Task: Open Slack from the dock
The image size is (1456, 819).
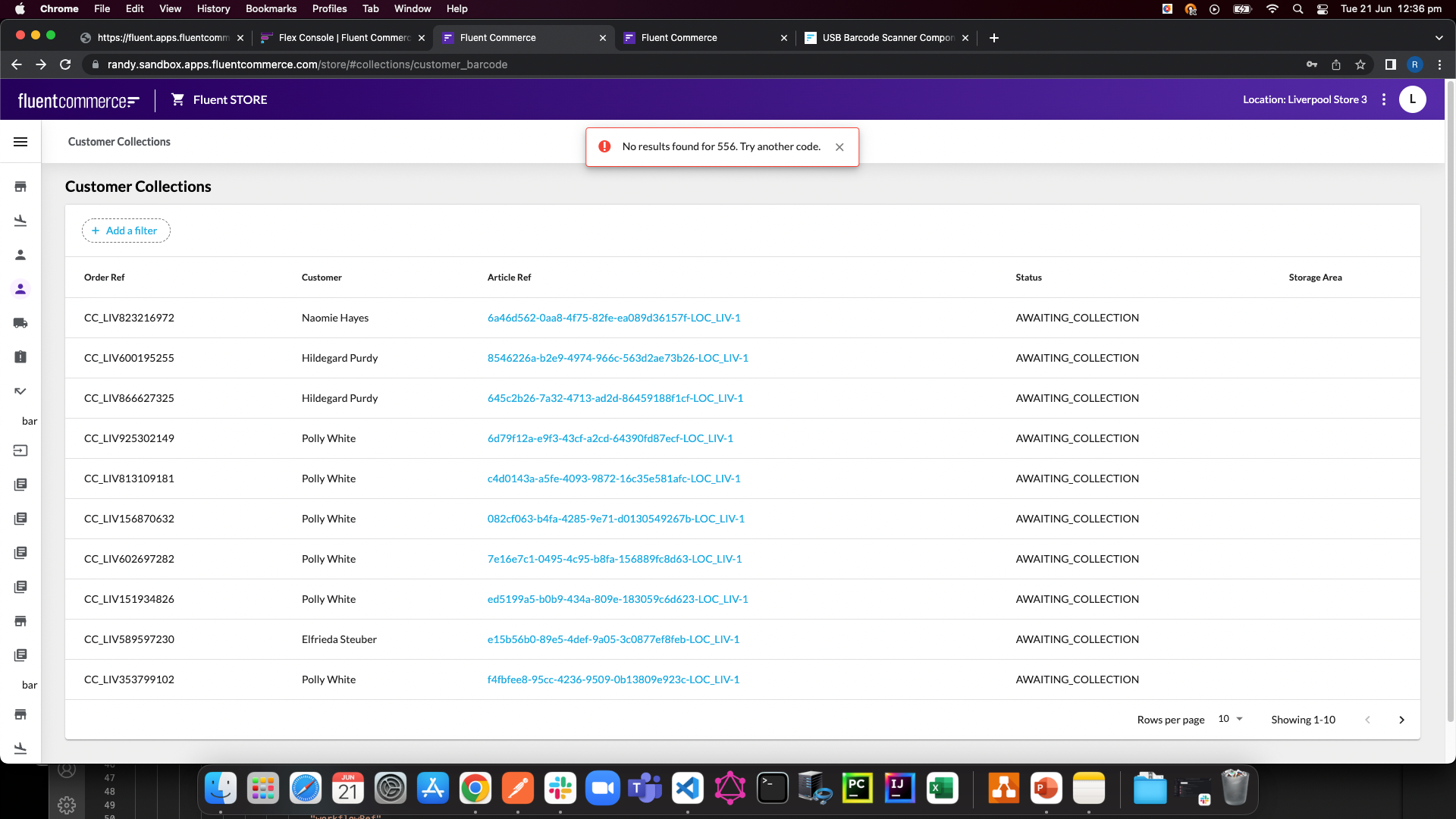Action: coord(560,789)
